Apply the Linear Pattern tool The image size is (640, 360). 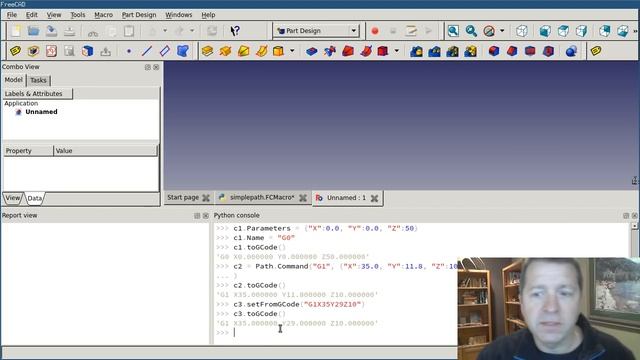[434, 51]
